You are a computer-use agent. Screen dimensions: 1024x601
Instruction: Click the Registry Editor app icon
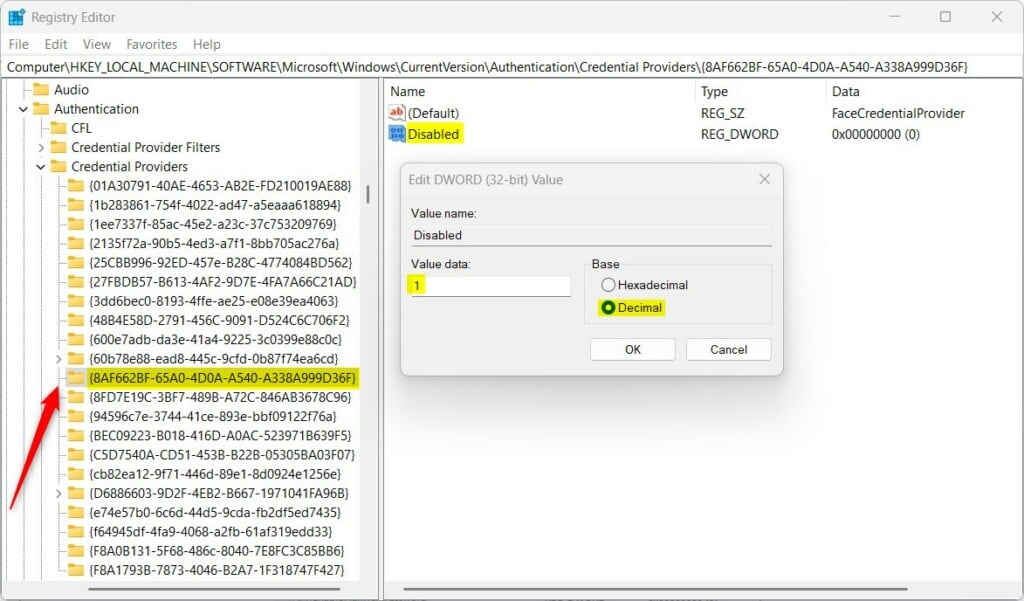click(x=16, y=17)
